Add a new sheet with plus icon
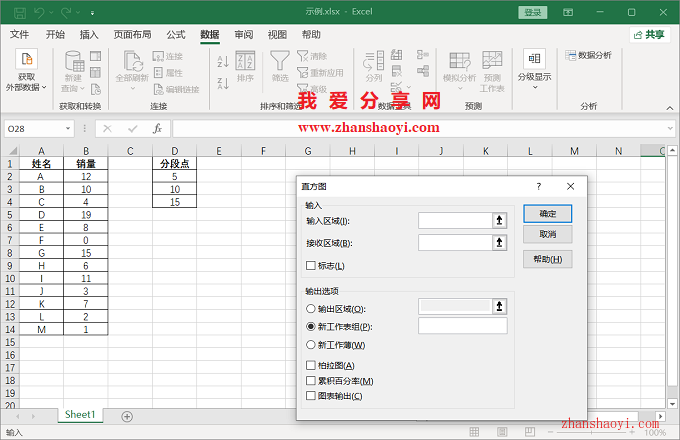 click(127, 417)
